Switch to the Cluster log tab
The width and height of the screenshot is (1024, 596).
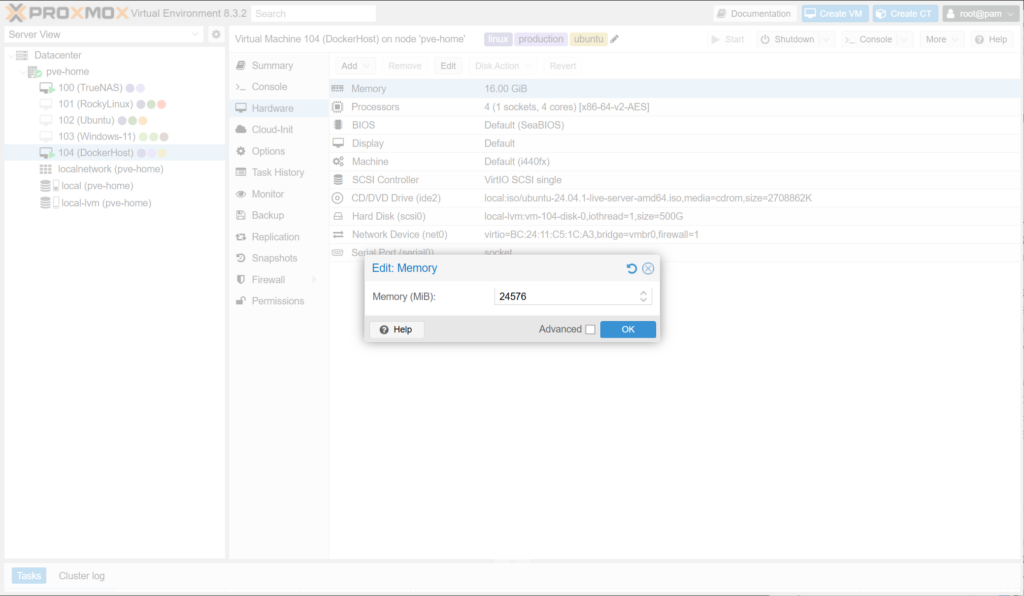(x=81, y=575)
